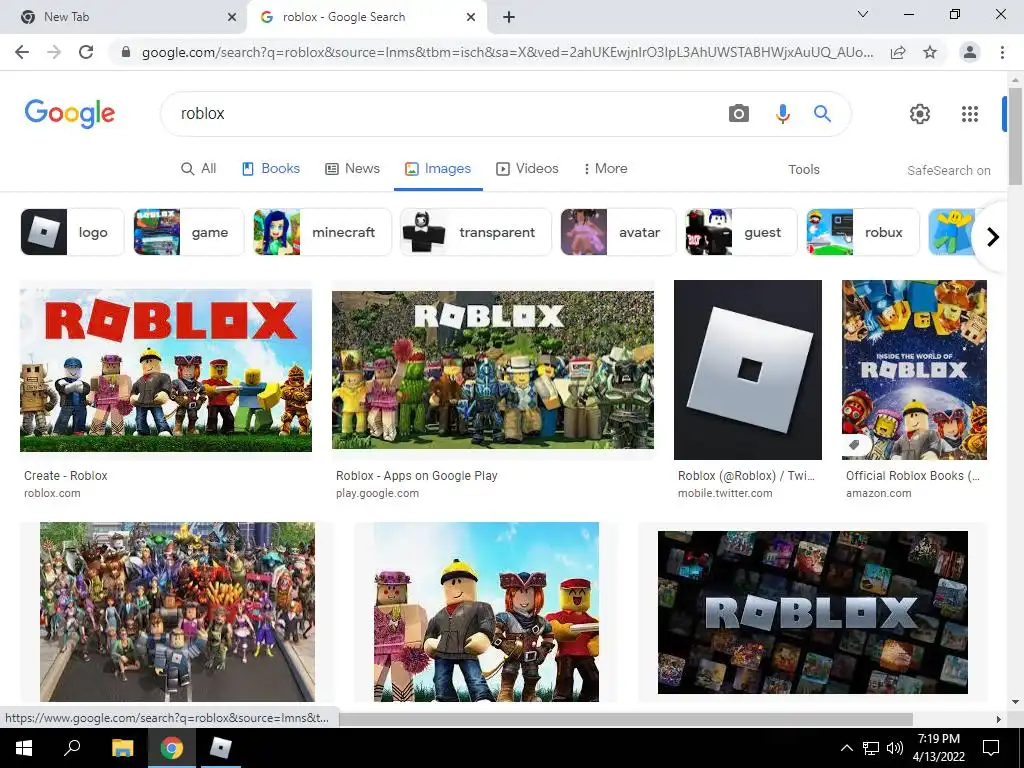
Task: Click in the roblox search input field
Action: 444,114
